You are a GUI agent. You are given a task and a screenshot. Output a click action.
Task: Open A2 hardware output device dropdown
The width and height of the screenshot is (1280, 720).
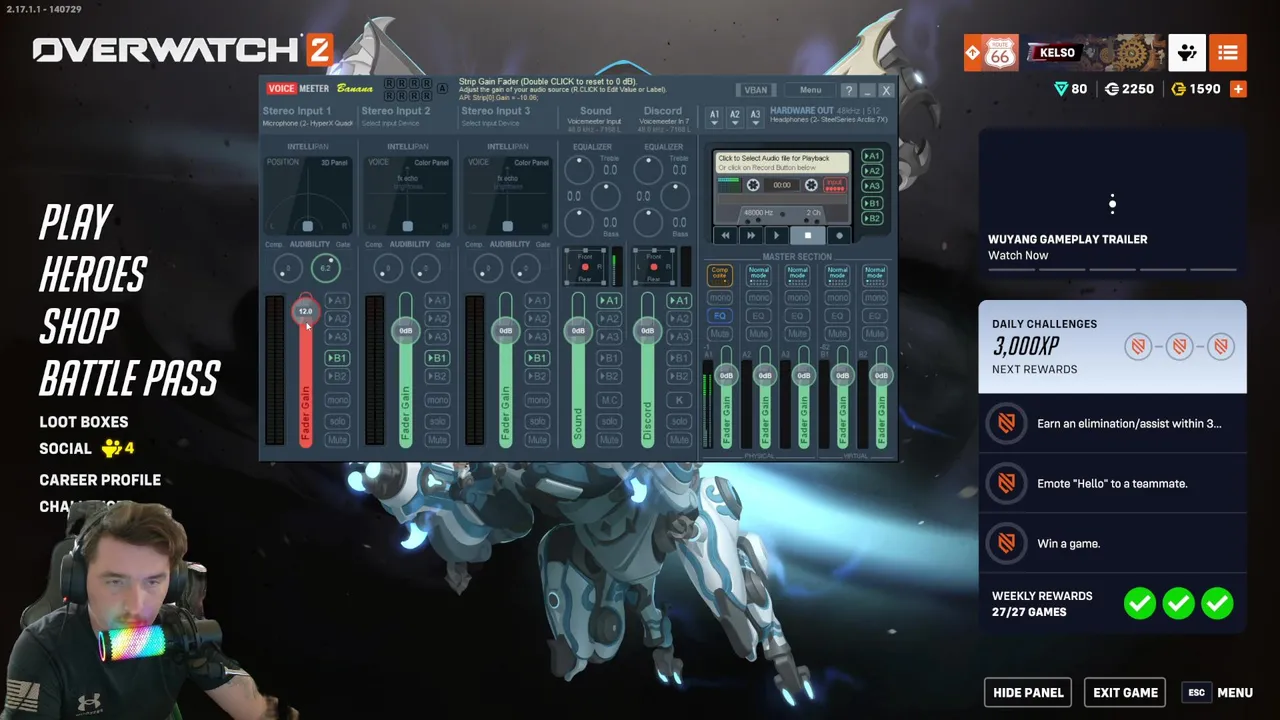coord(735,117)
